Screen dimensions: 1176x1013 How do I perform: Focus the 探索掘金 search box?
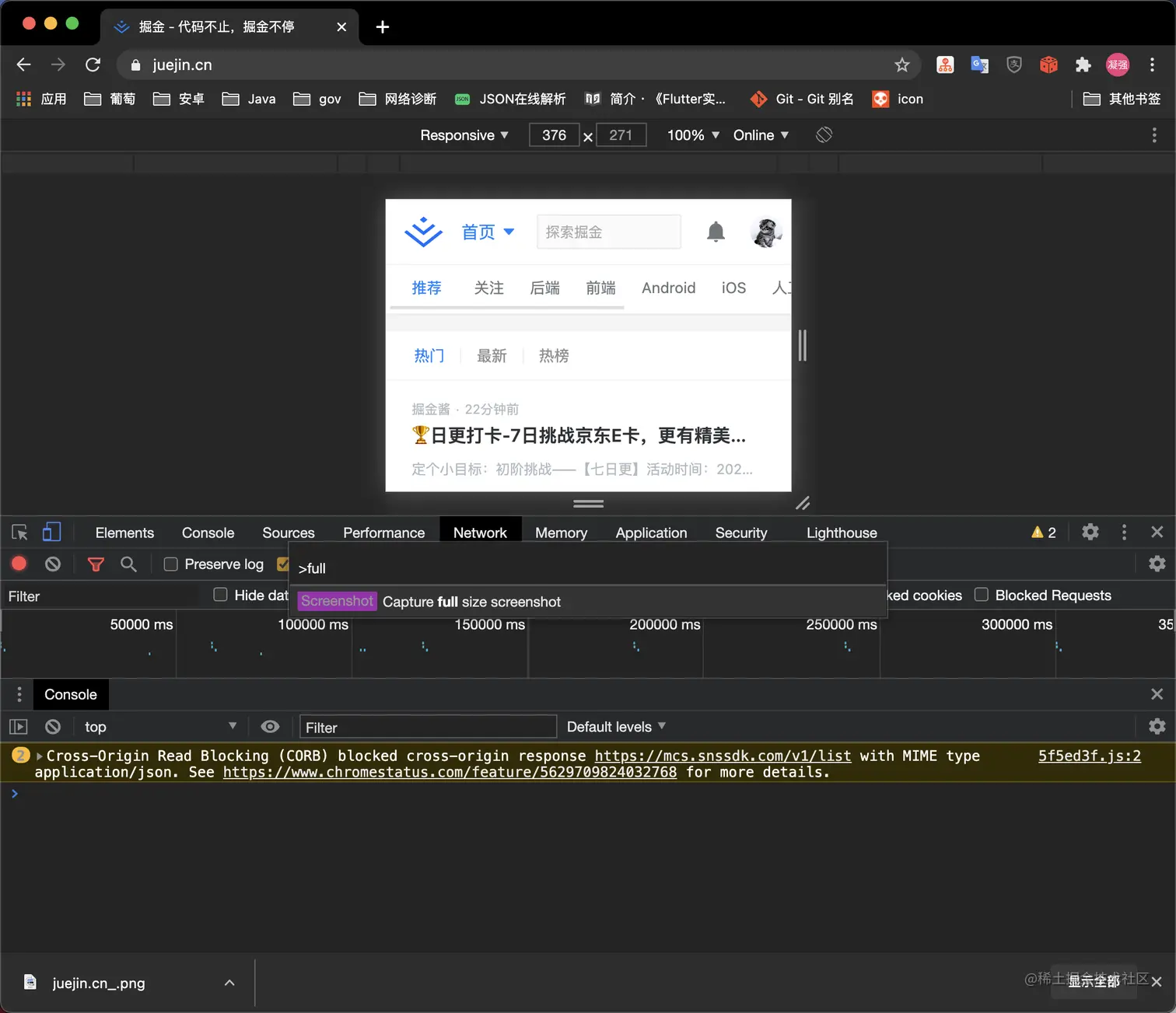coord(609,232)
